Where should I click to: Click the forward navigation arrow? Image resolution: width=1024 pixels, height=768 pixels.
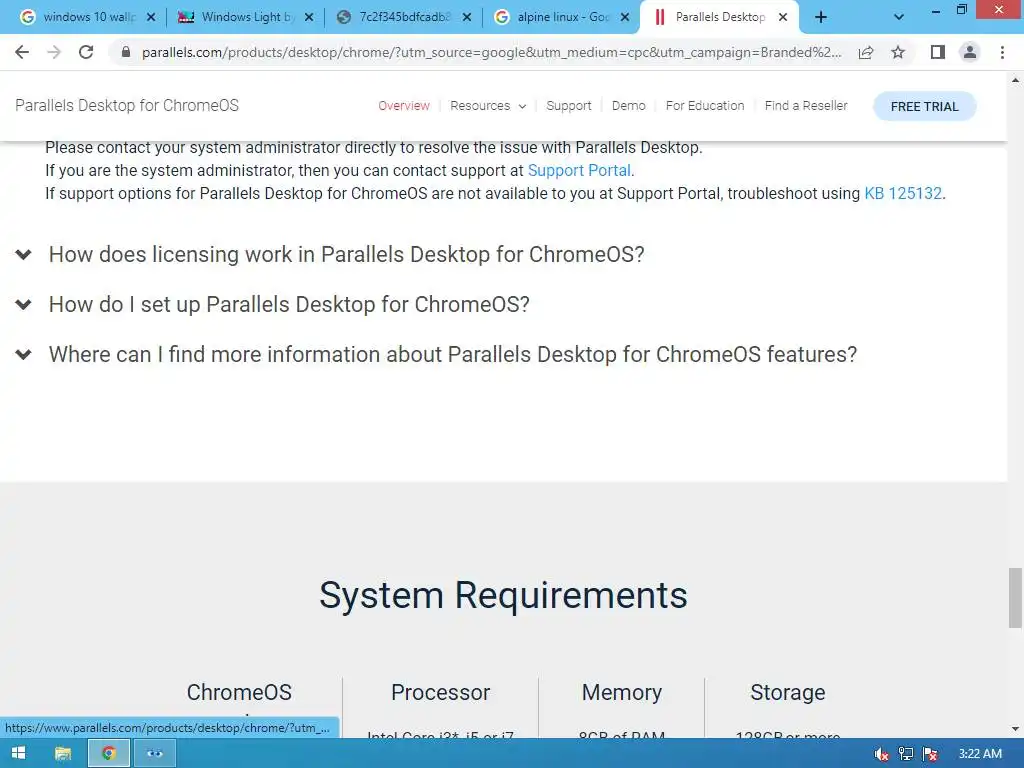[x=54, y=52]
